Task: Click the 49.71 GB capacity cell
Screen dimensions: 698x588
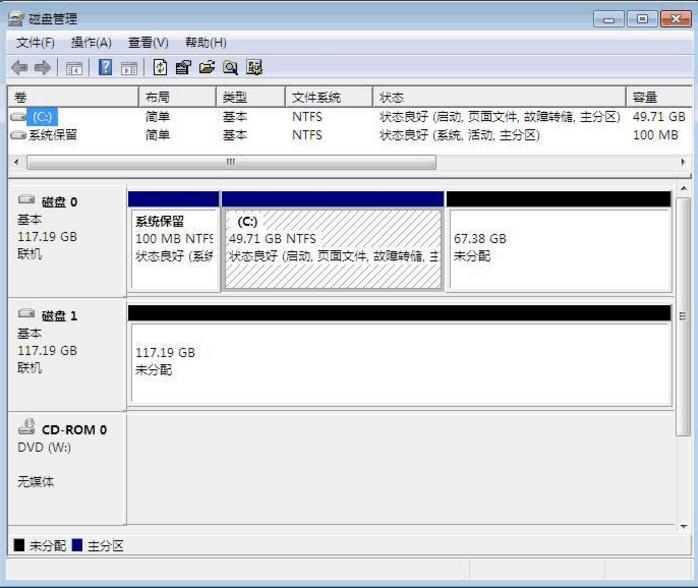Action: [659, 117]
